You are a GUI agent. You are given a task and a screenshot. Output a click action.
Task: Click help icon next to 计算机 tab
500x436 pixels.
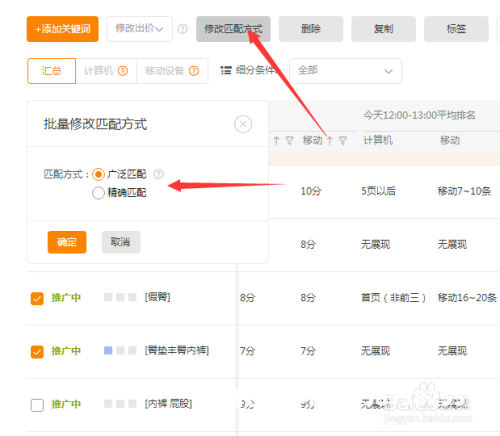(123, 71)
